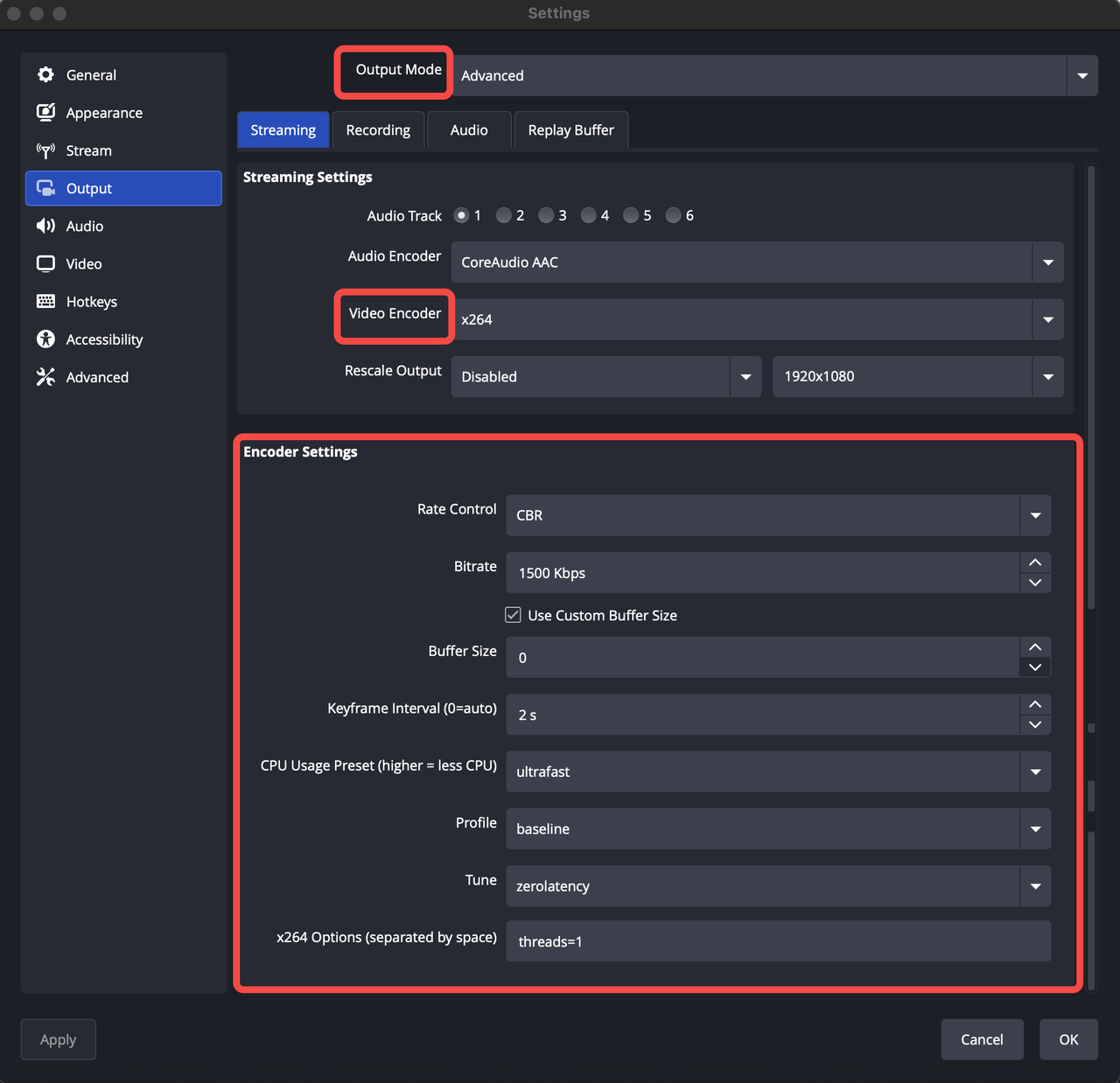
Task: Expand the Rate Control dropdown
Action: pyautogui.click(x=1035, y=515)
